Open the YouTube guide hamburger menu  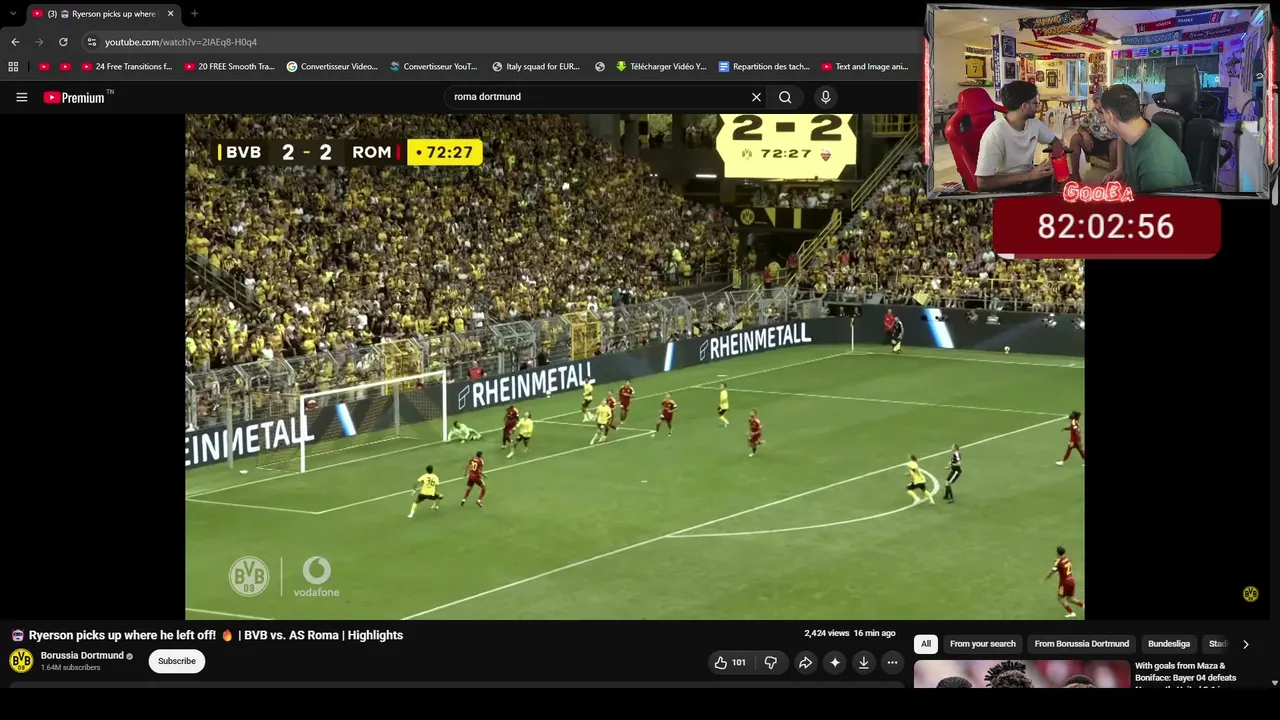point(21,97)
